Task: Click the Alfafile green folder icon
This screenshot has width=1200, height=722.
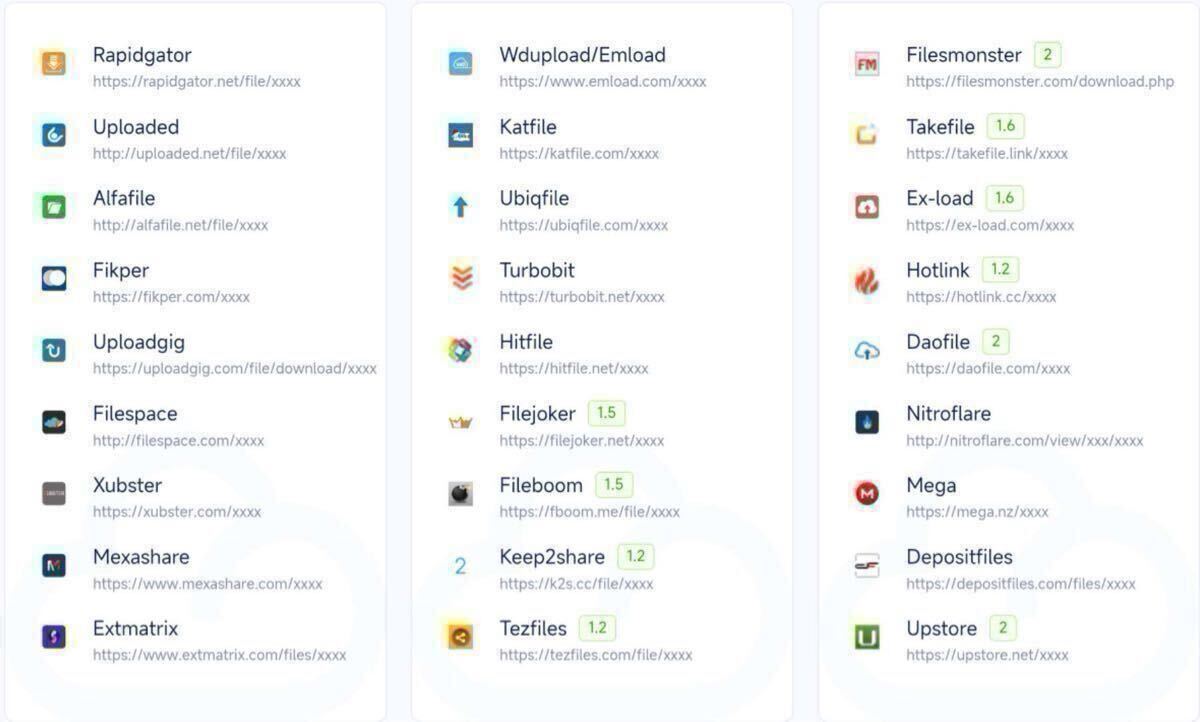Action: 54,207
